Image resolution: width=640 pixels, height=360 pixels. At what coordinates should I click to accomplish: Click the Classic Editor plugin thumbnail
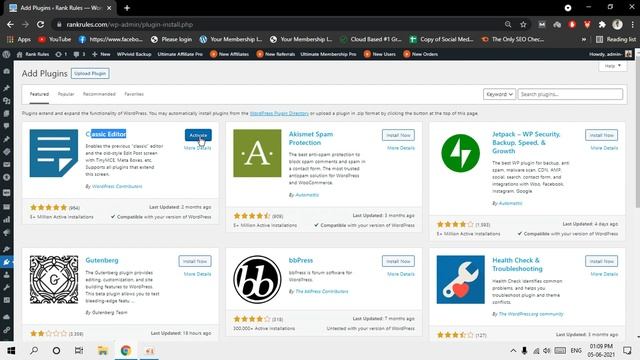click(54, 153)
